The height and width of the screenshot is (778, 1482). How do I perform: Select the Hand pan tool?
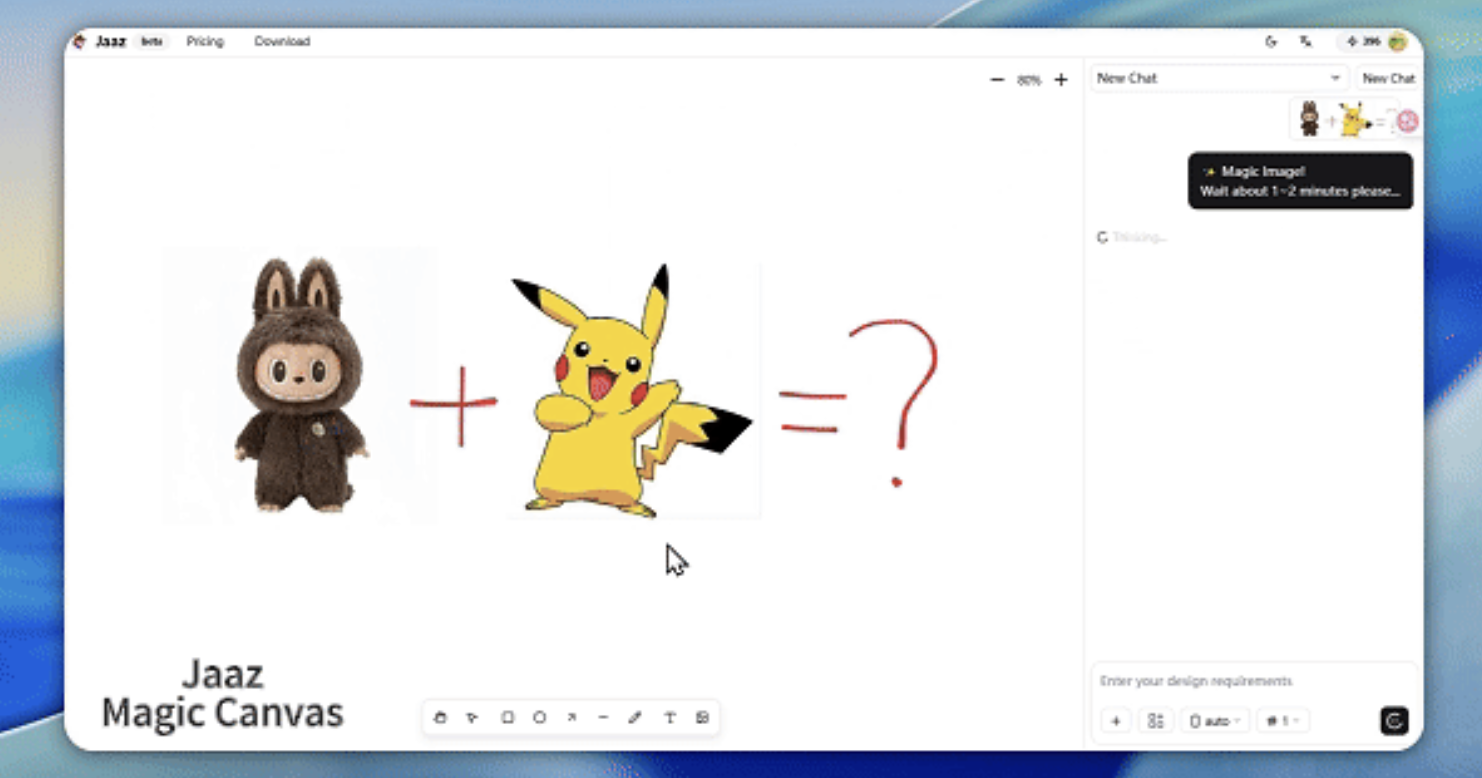pos(440,717)
